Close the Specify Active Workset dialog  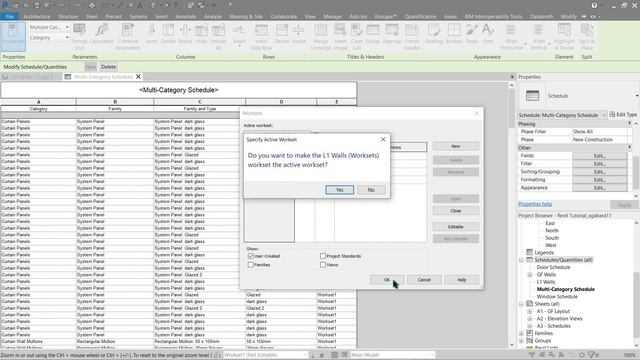pyautogui.click(x=383, y=140)
